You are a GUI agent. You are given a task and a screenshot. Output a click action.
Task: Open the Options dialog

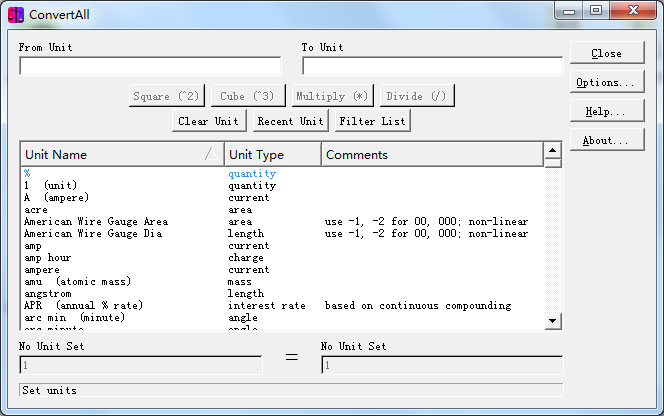pos(606,82)
